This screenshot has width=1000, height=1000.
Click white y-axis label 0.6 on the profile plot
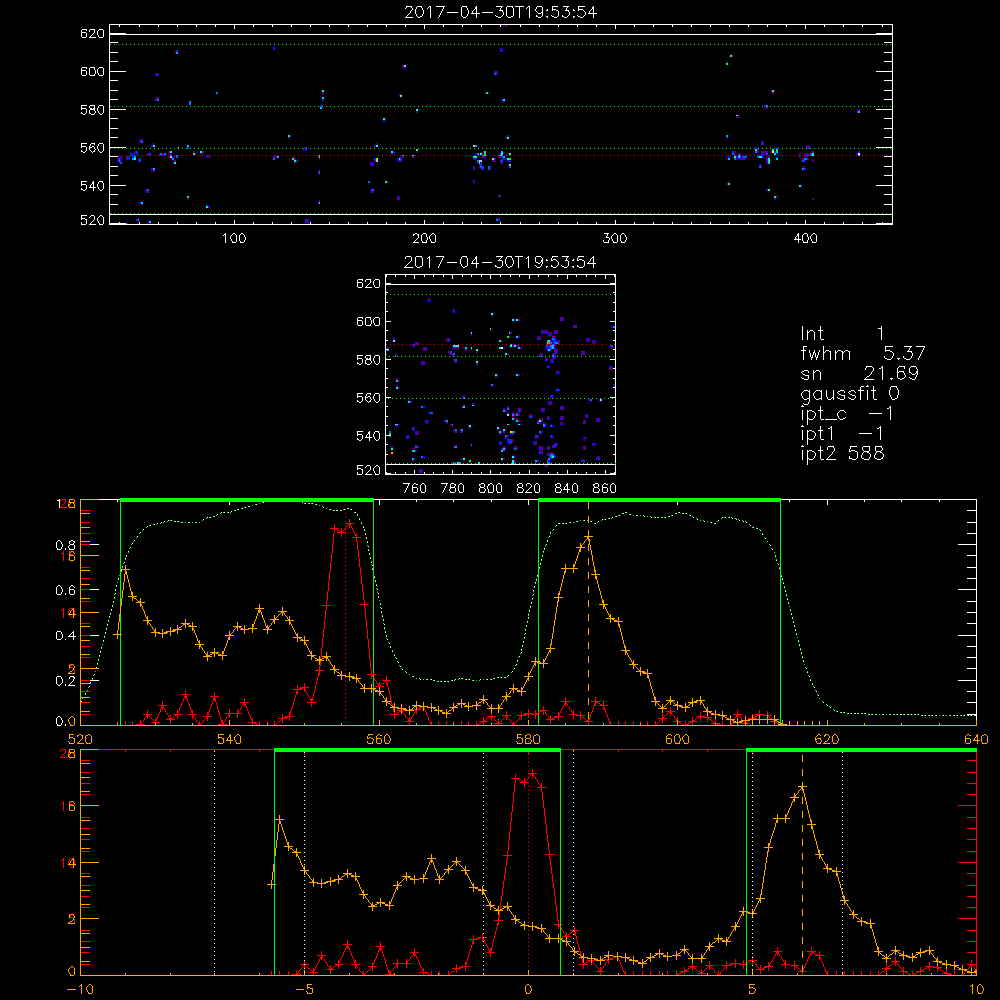tap(65, 591)
